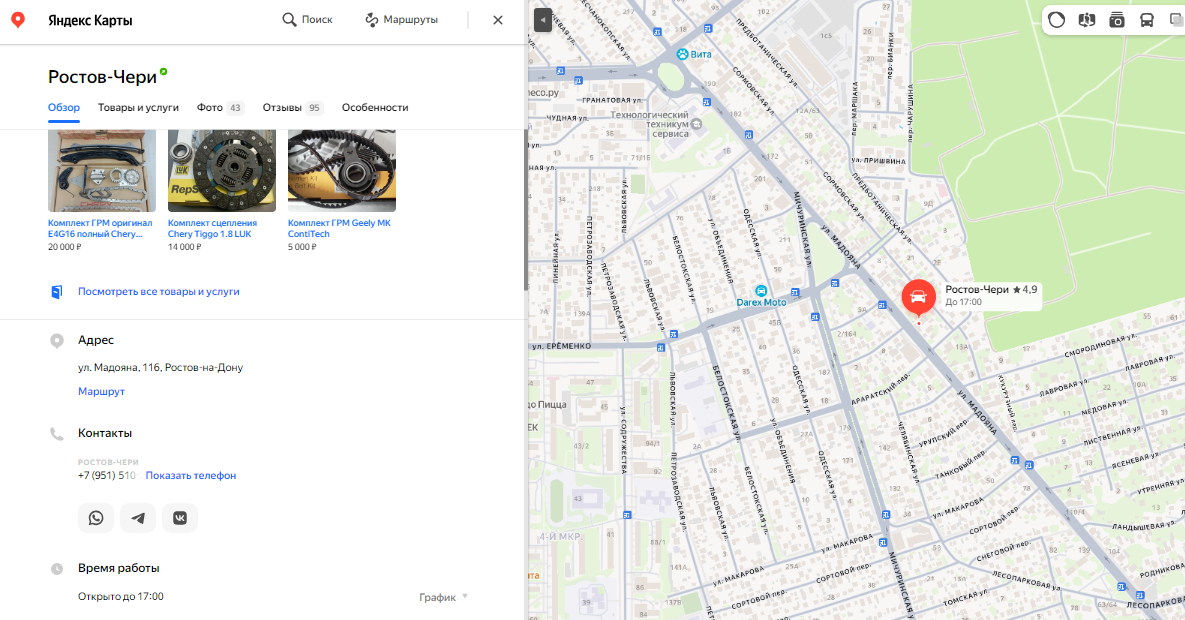This screenshot has width=1185, height=620.
Task: Close the Ростов-Чери organization card
Action: [x=497, y=20]
